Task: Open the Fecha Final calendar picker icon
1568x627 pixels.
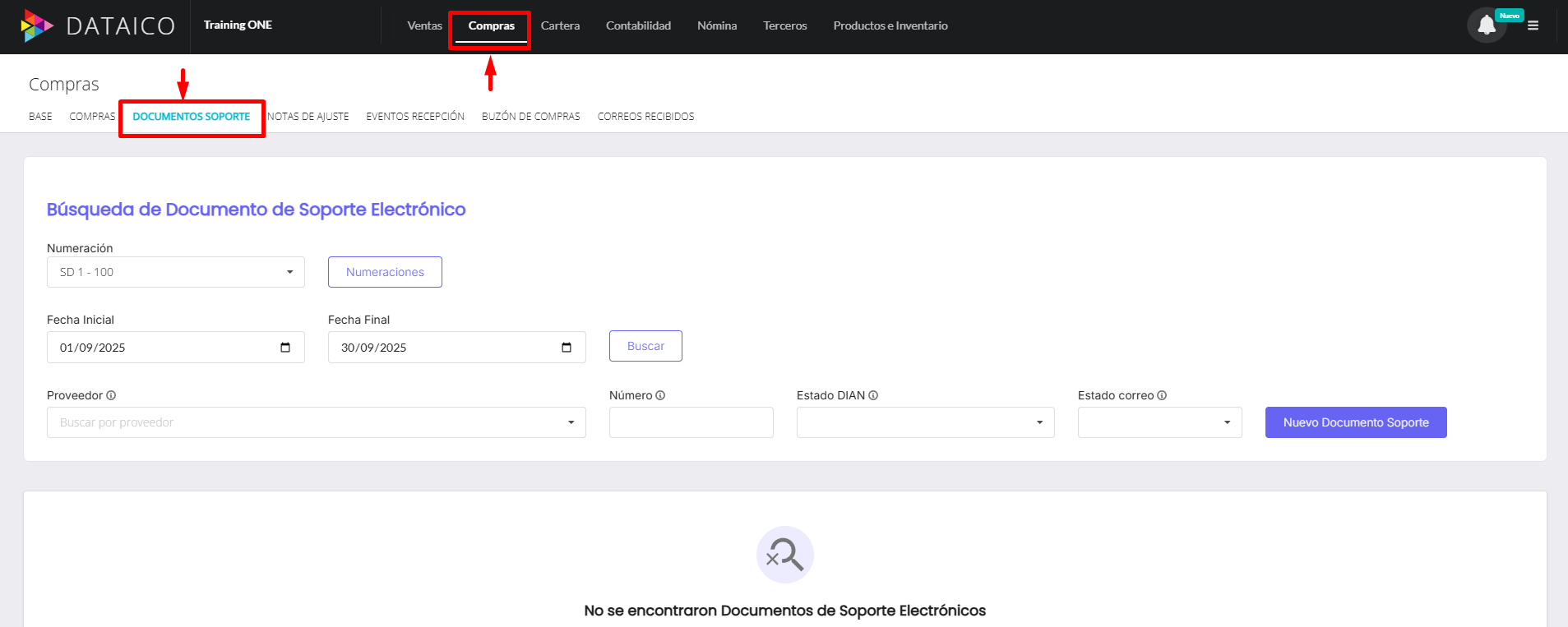Action: click(567, 348)
